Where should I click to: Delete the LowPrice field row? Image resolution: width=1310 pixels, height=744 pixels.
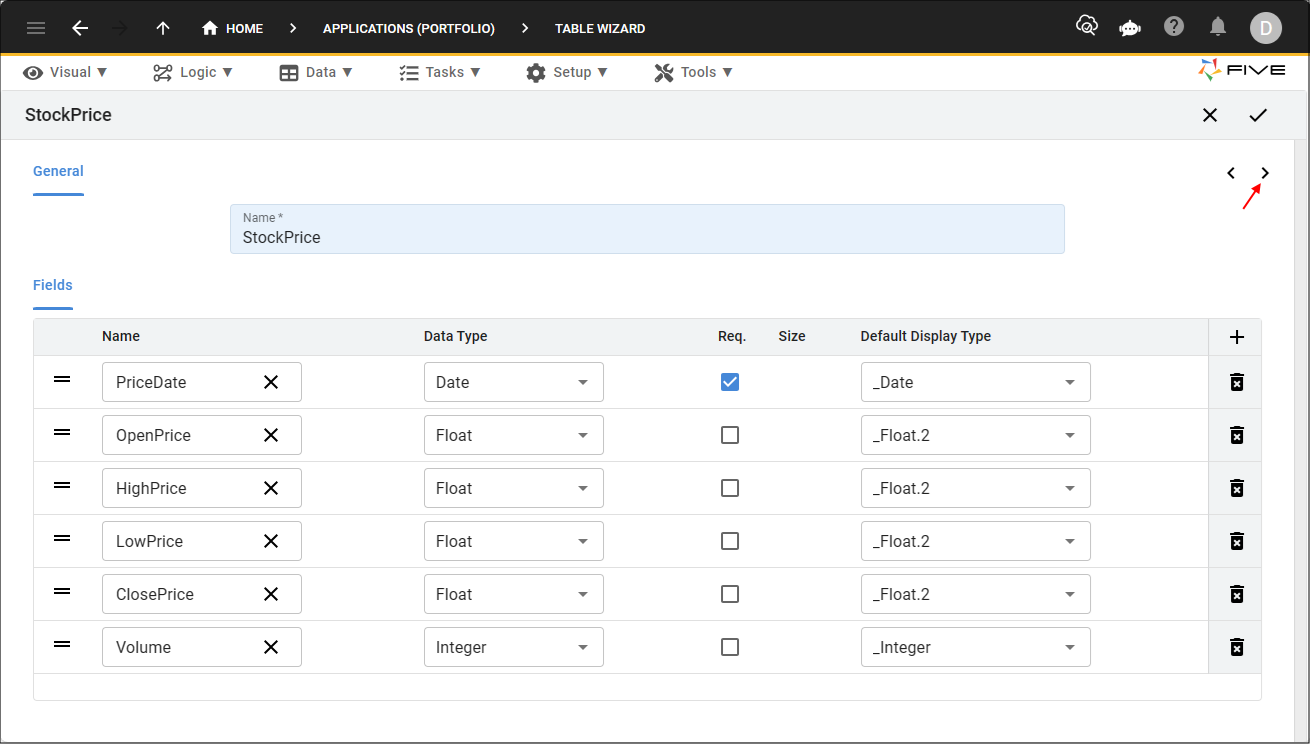(1237, 541)
